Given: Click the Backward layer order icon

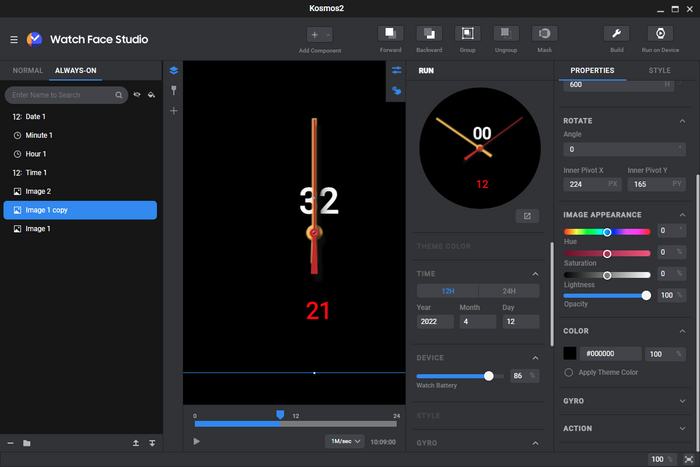Looking at the screenshot, I should point(429,34).
